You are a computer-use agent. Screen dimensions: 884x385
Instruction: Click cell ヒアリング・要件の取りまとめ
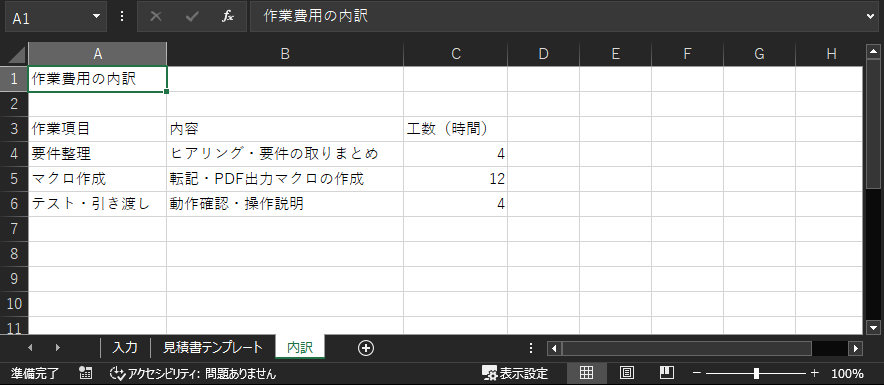pyautogui.click(x=285, y=154)
